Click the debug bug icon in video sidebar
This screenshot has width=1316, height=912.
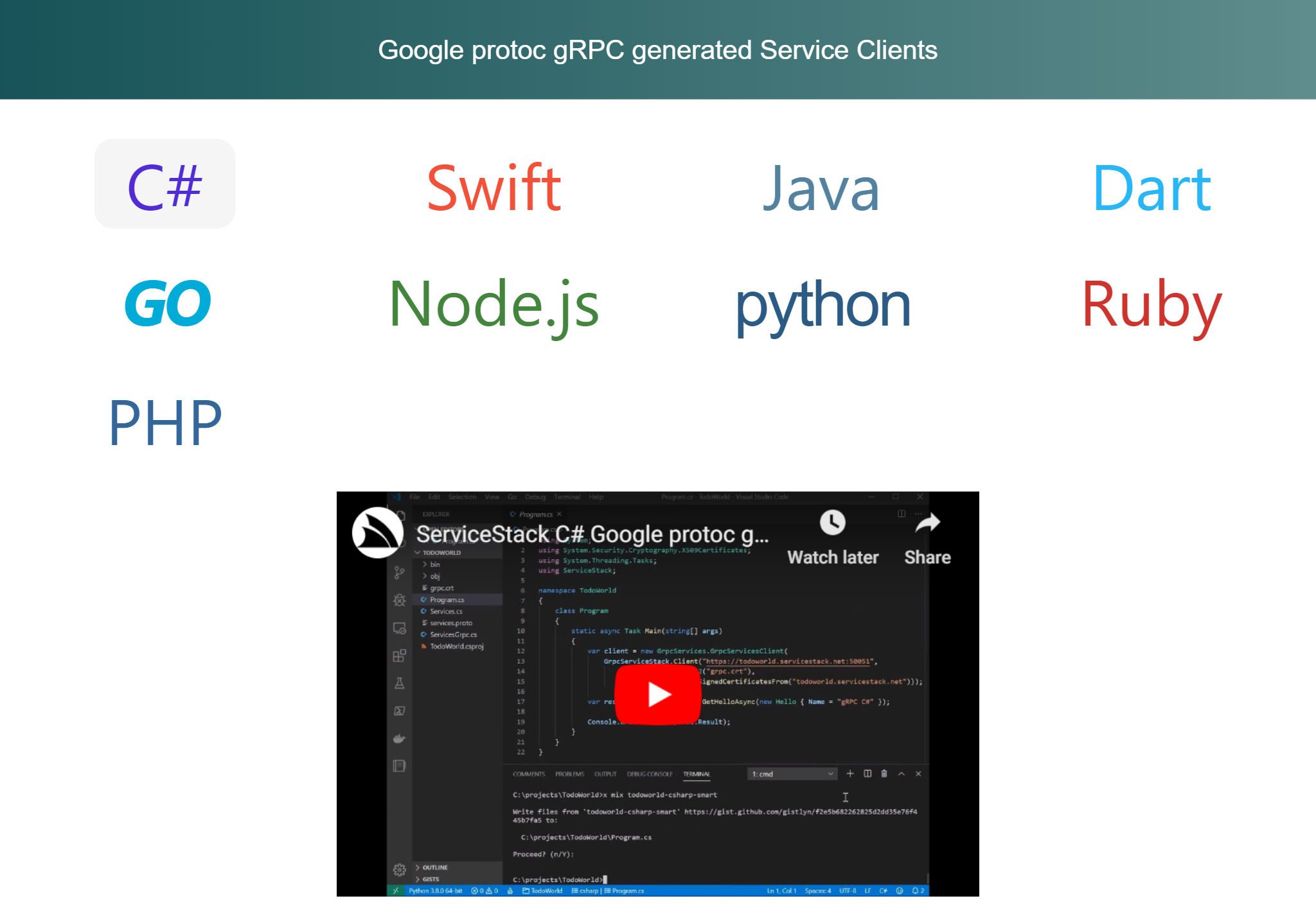399,600
